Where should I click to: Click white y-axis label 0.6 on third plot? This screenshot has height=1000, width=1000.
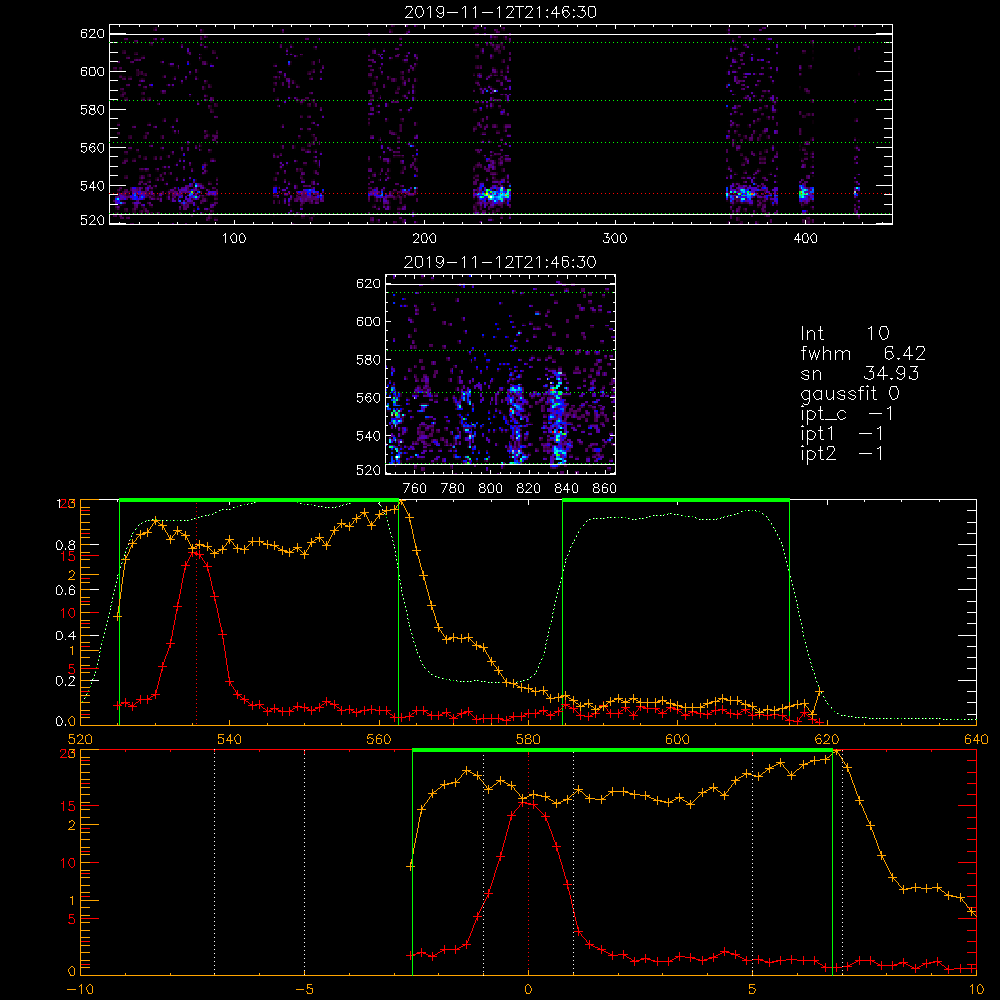[65, 591]
